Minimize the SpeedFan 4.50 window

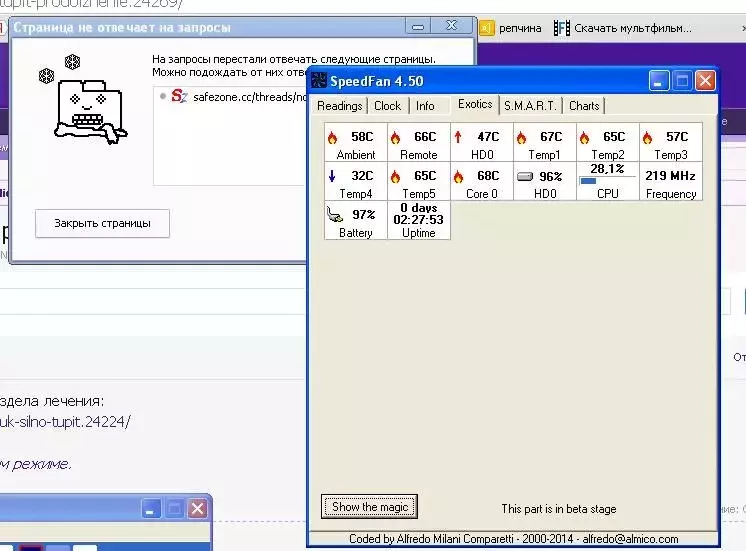coord(658,81)
